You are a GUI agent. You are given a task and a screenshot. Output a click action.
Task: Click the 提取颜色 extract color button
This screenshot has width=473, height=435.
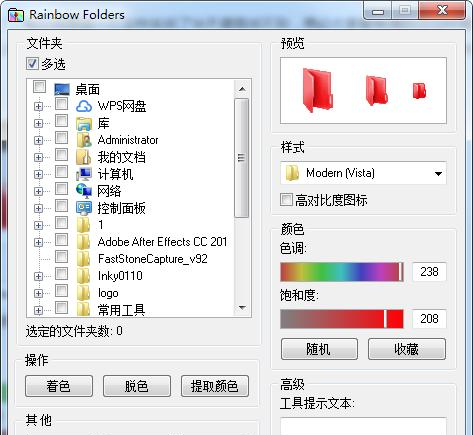click(x=215, y=386)
